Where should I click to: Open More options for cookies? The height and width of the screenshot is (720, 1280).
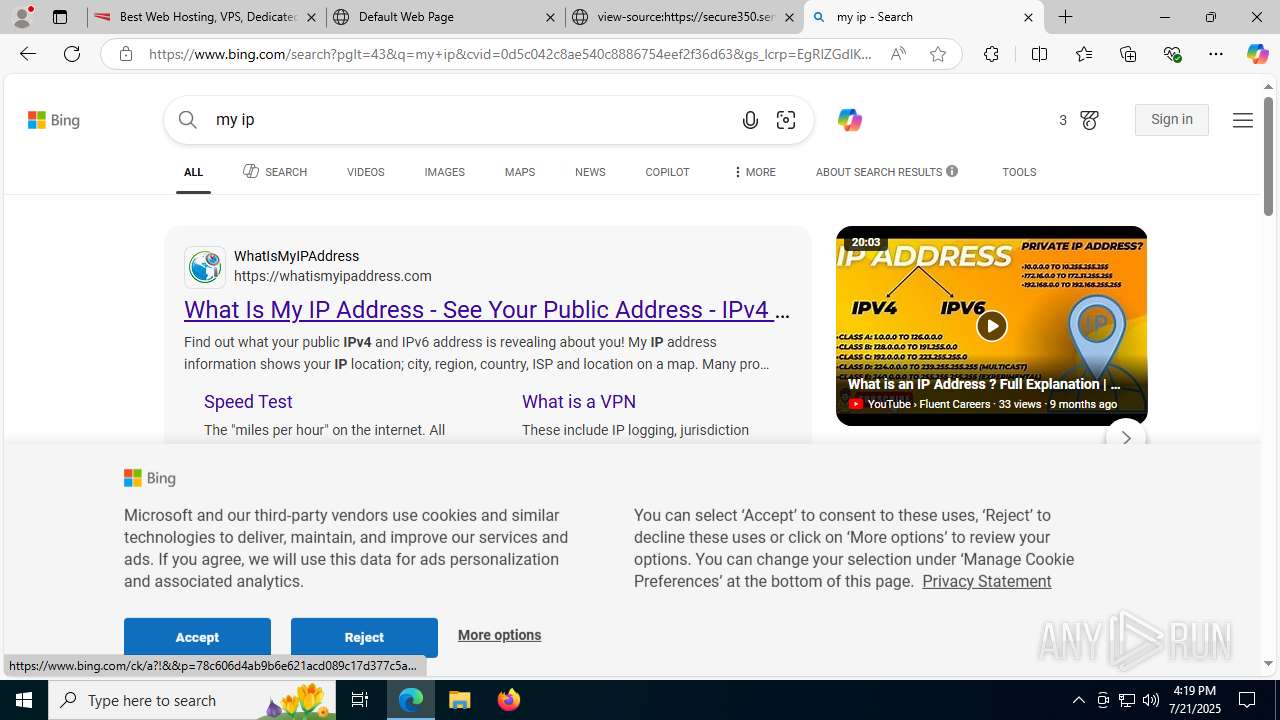(x=499, y=635)
